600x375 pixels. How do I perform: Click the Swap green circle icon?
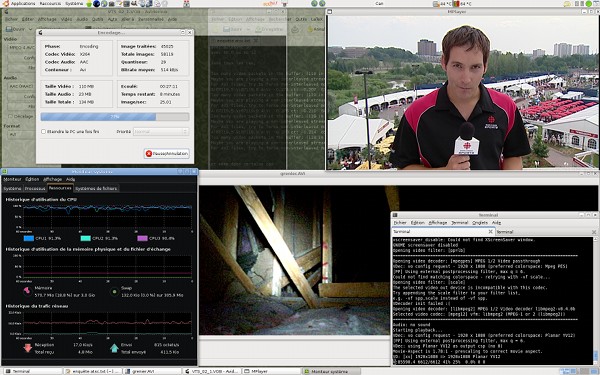coord(114,292)
